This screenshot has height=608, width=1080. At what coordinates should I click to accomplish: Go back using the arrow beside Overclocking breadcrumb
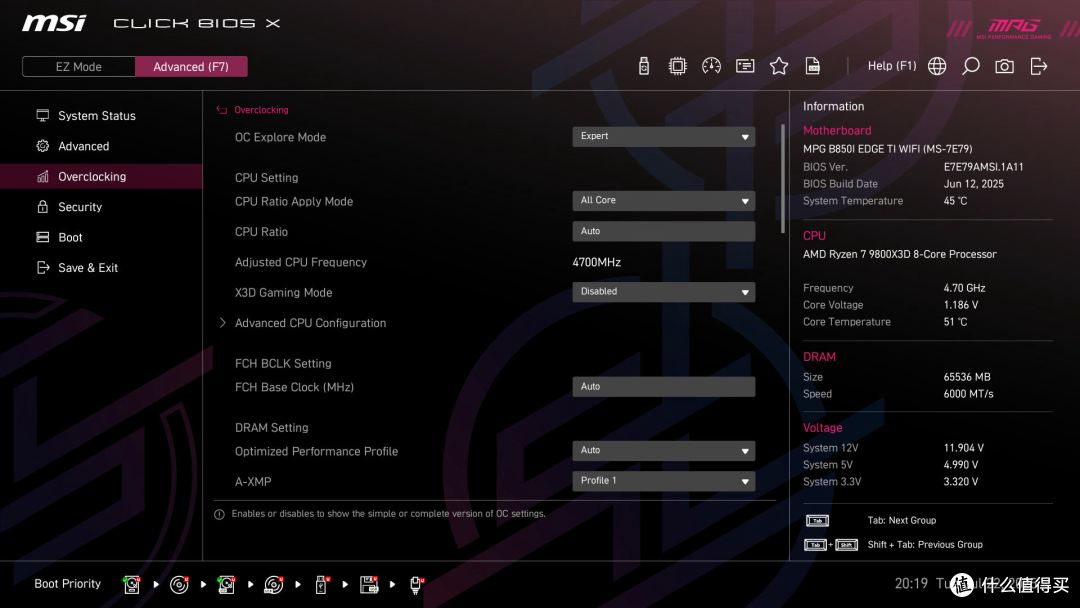tap(222, 110)
